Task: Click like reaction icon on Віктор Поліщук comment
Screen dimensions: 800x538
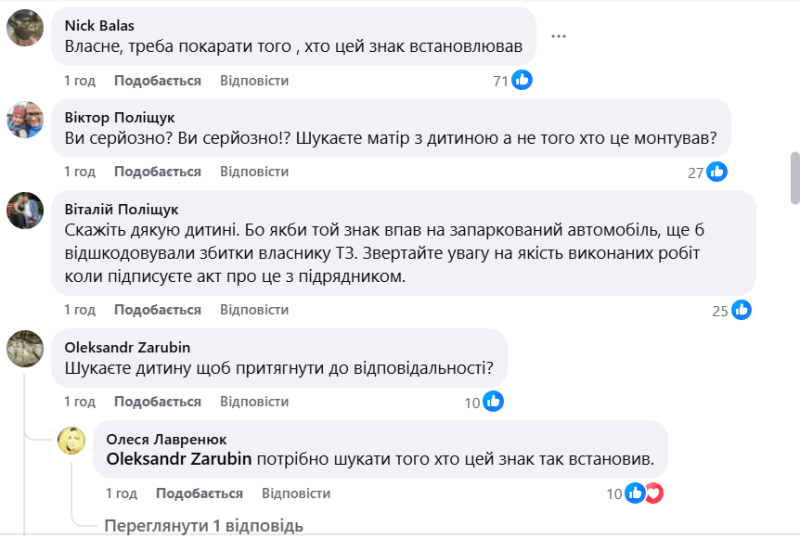Action: point(717,172)
